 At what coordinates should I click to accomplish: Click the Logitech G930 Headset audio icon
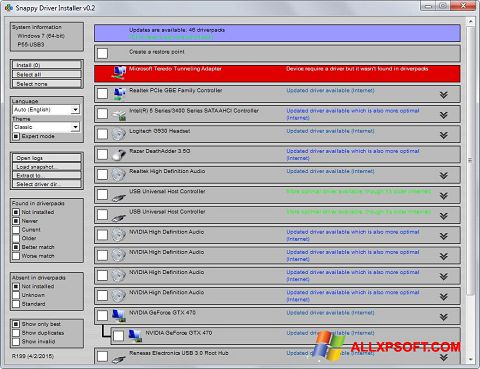tap(118, 134)
